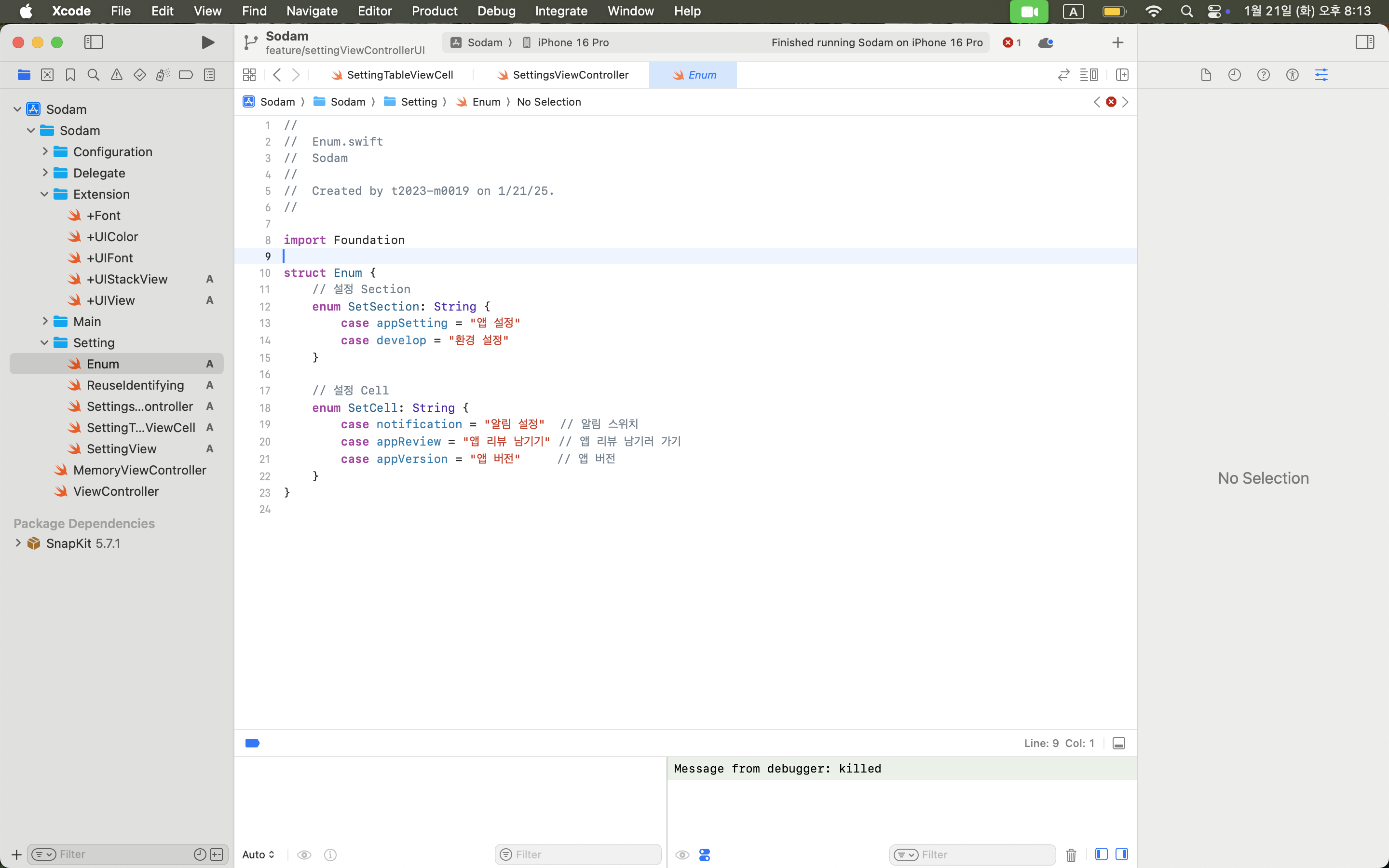
Task: Hide the debug area toggle button
Action: pyautogui.click(x=1118, y=743)
